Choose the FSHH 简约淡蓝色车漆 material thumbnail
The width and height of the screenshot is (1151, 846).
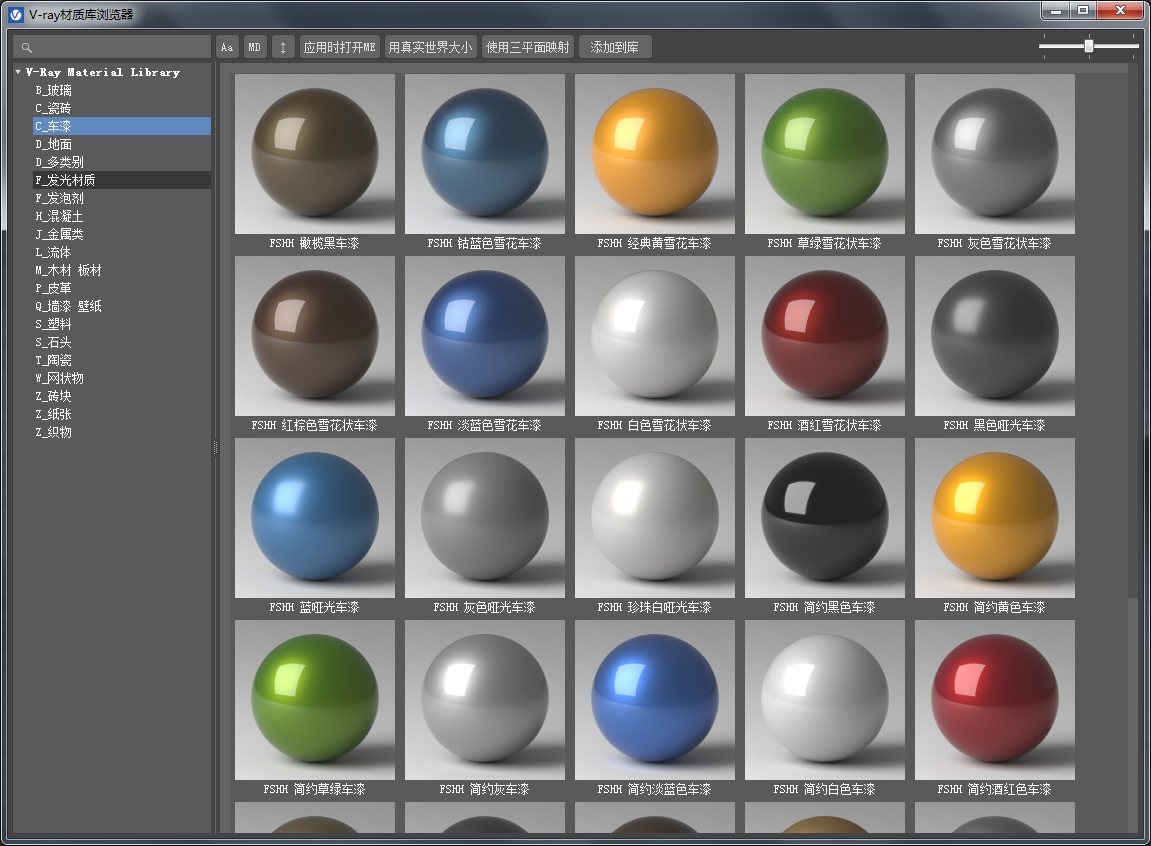(x=655, y=700)
